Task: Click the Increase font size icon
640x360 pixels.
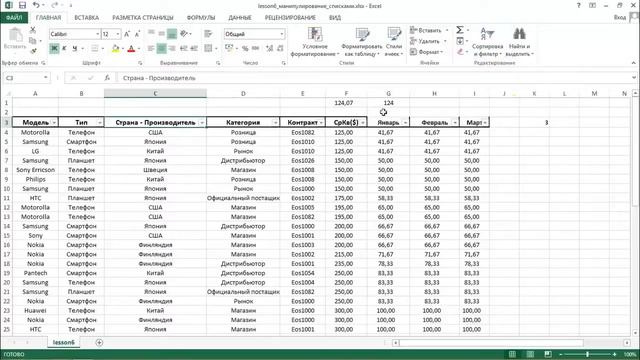Action: click(127, 34)
